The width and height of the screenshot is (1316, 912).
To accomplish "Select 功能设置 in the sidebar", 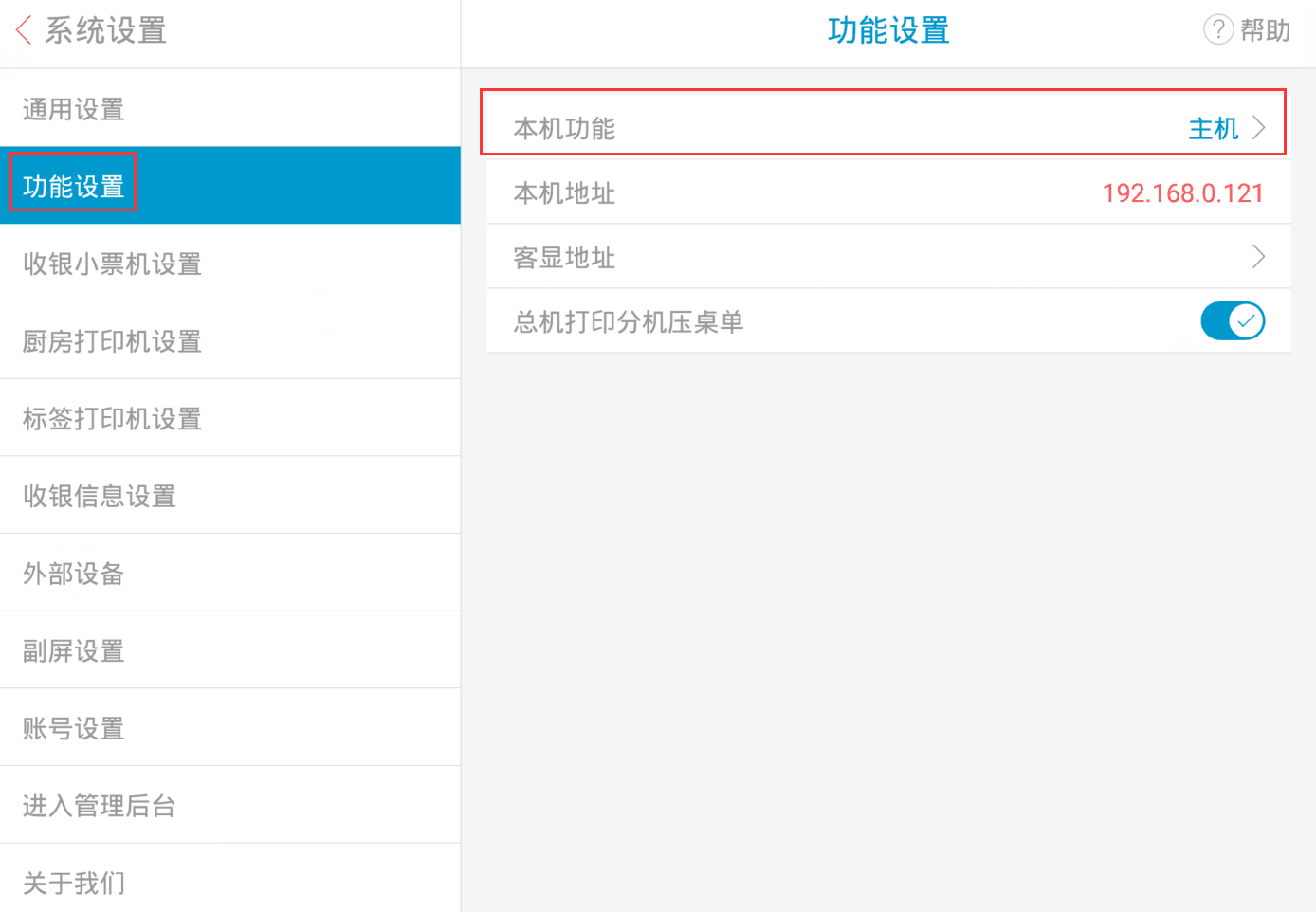I will (x=230, y=186).
